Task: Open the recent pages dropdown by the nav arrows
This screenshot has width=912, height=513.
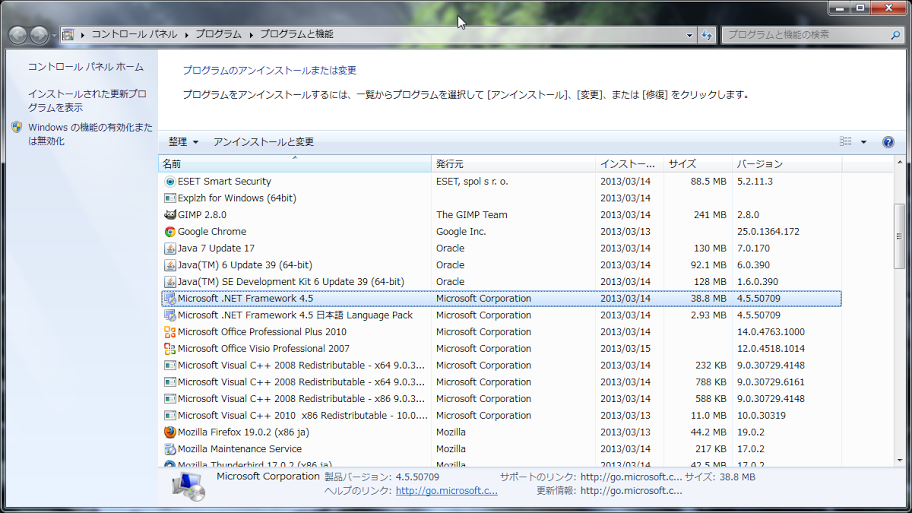Action: coord(54,35)
